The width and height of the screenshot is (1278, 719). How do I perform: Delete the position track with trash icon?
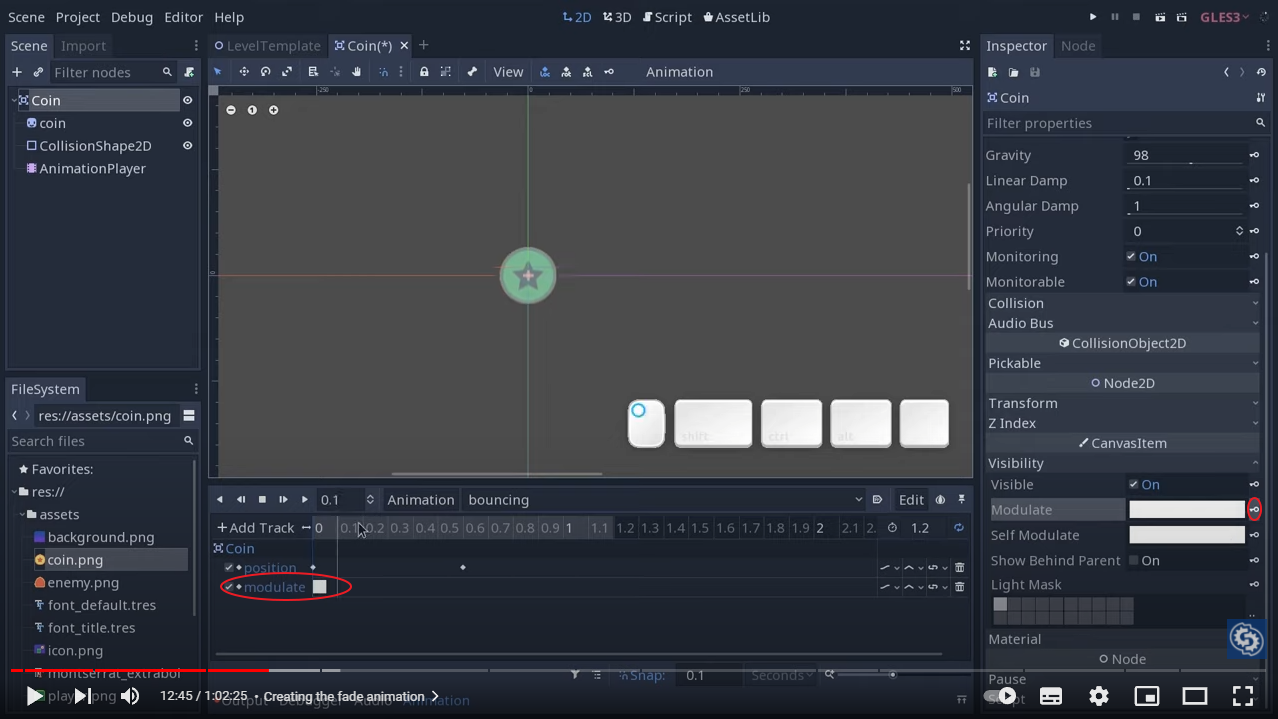pos(960,568)
